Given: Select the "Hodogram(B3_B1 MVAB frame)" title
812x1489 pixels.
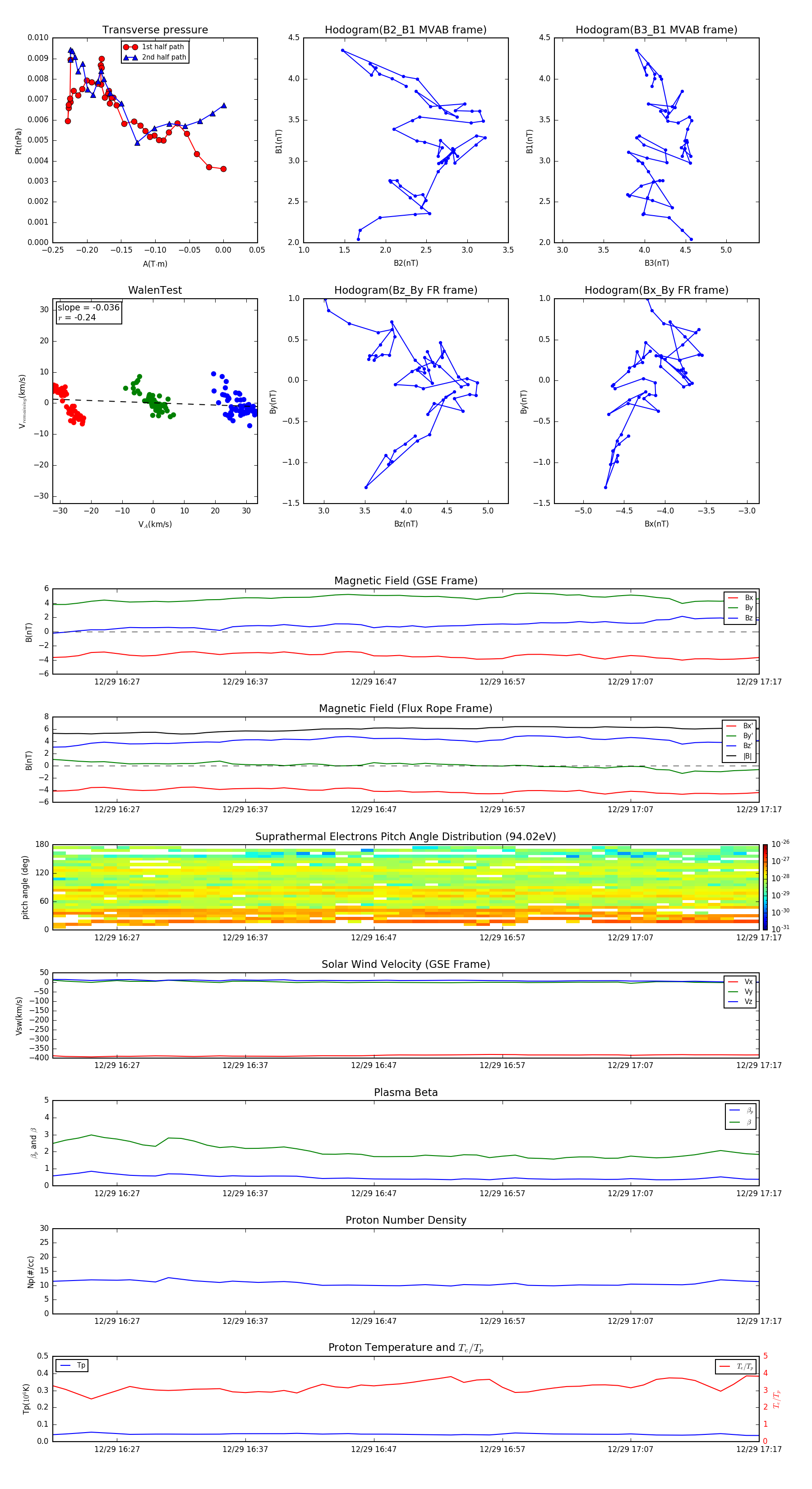Looking at the screenshot, I should [656, 29].
